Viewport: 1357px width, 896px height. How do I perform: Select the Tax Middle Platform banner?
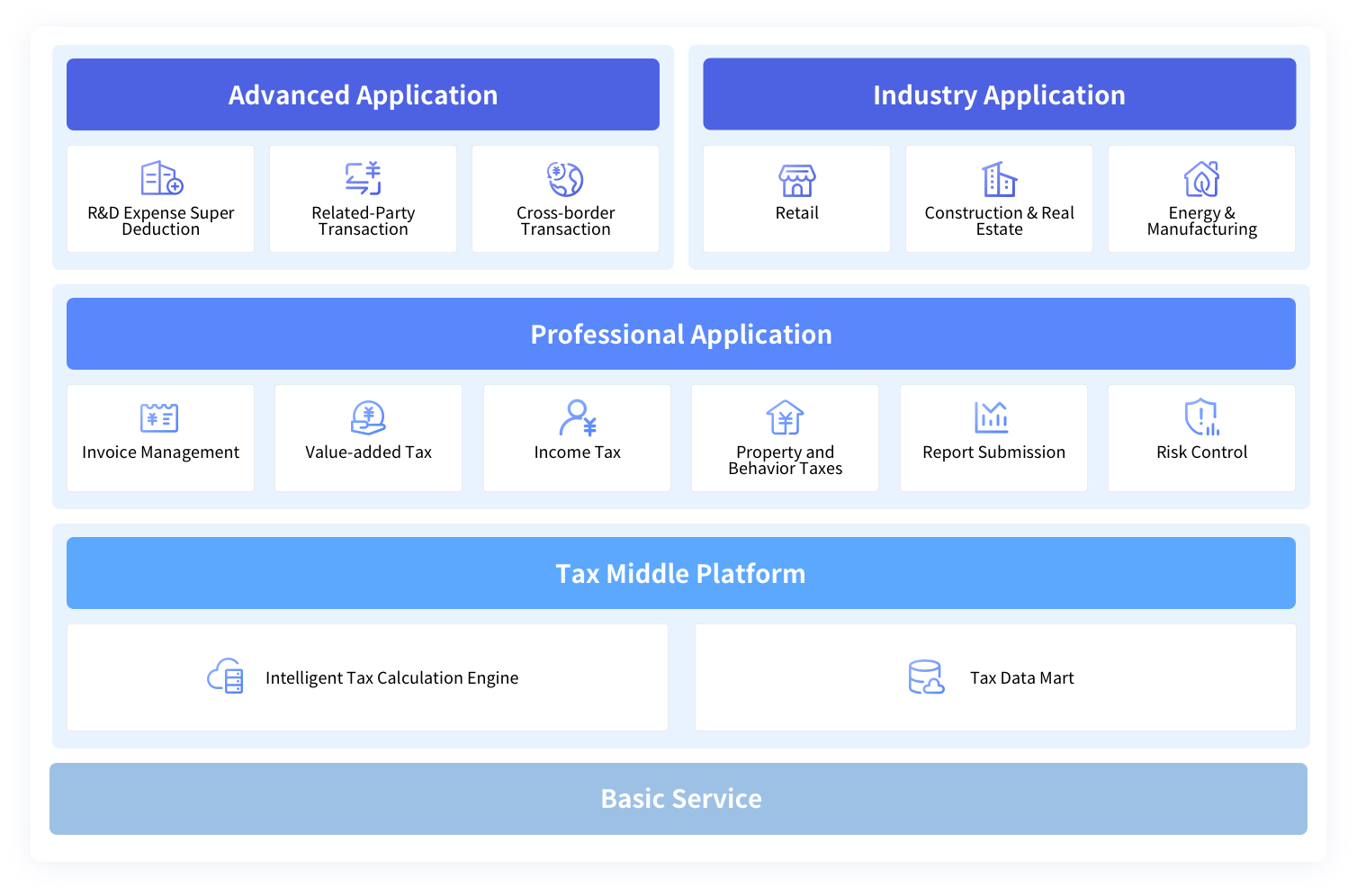pos(680,573)
